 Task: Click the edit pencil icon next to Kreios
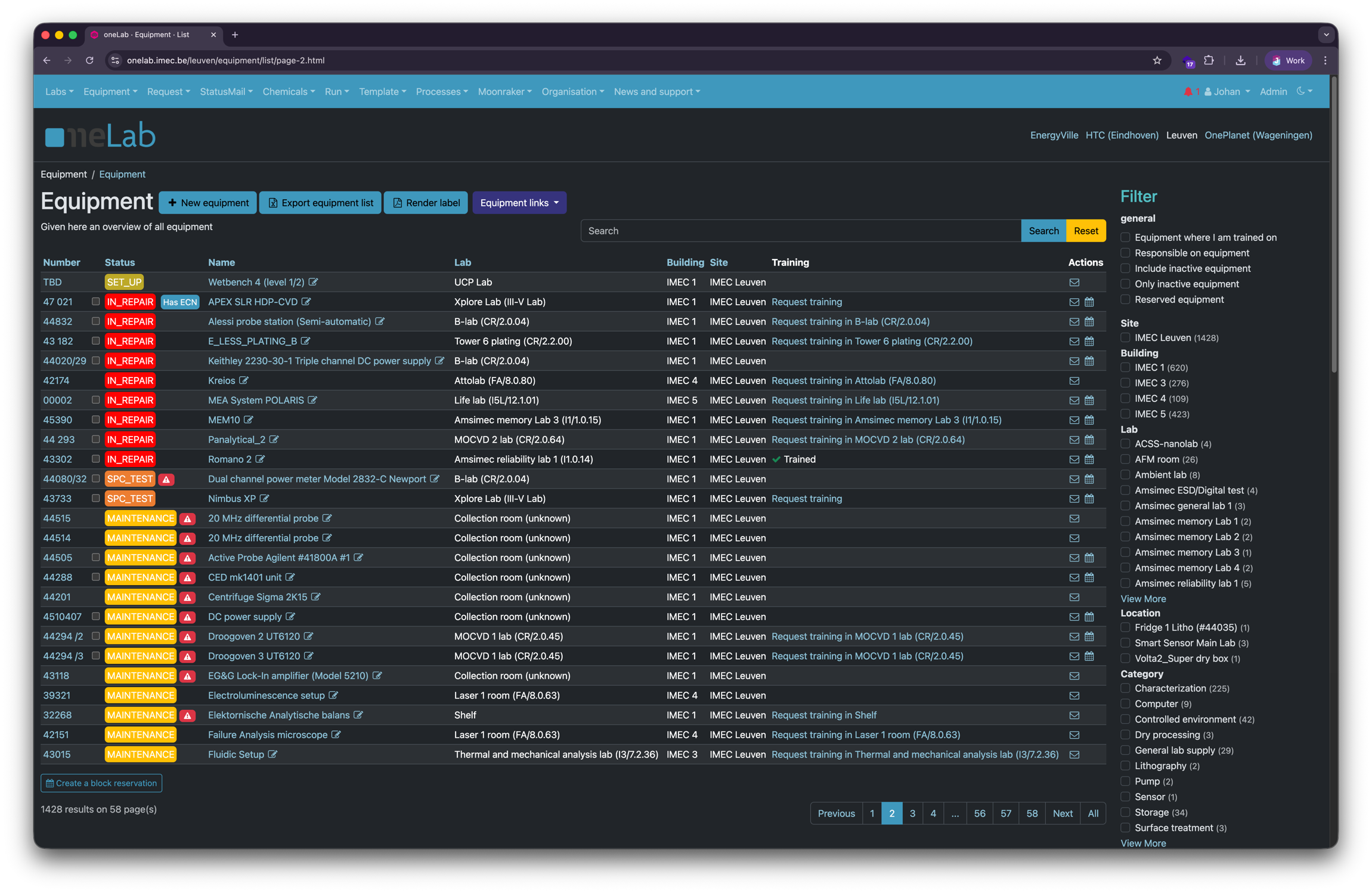click(244, 381)
